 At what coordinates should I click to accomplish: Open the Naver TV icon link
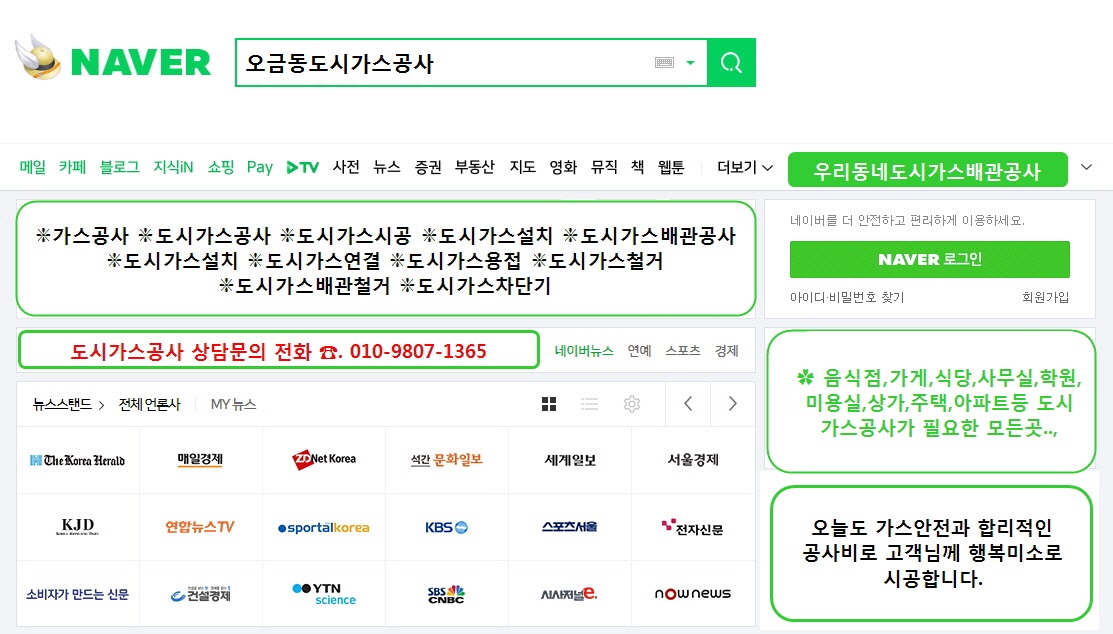point(302,168)
